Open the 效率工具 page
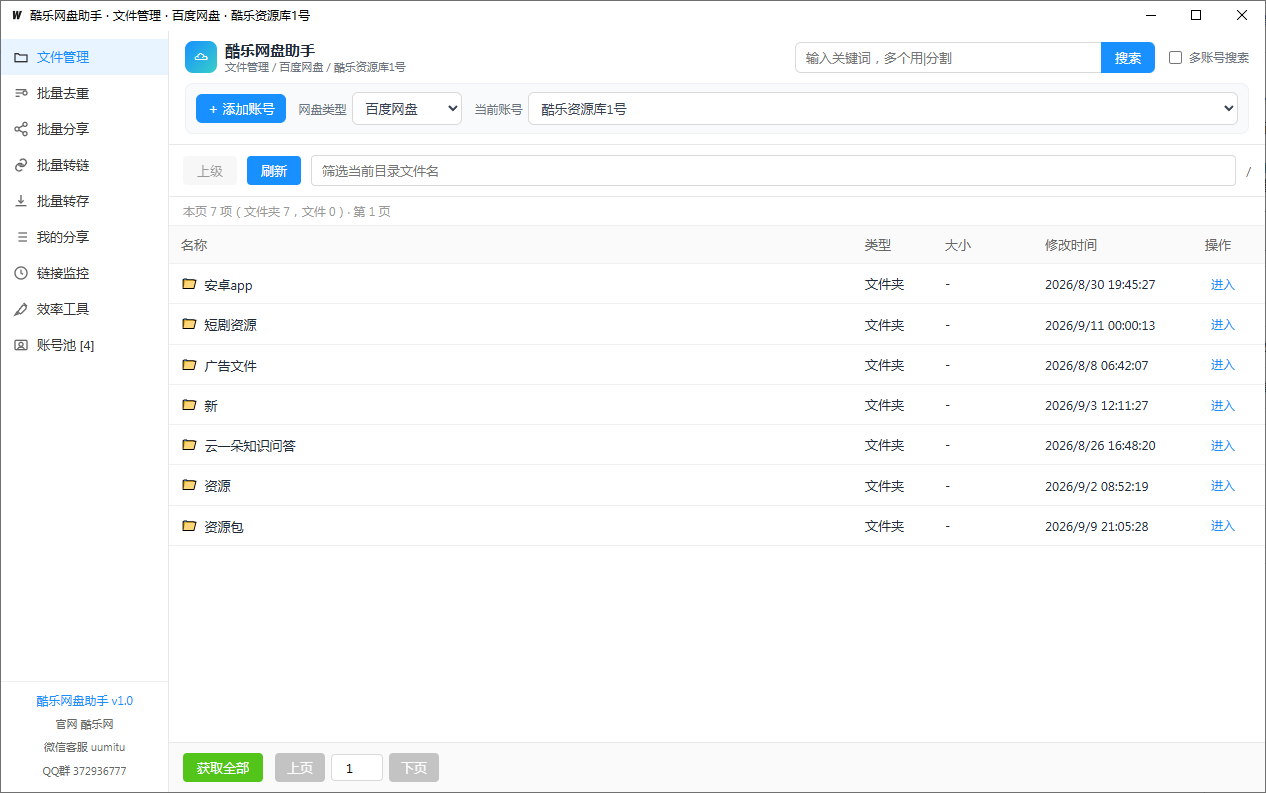The width and height of the screenshot is (1266, 793). (84, 309)
